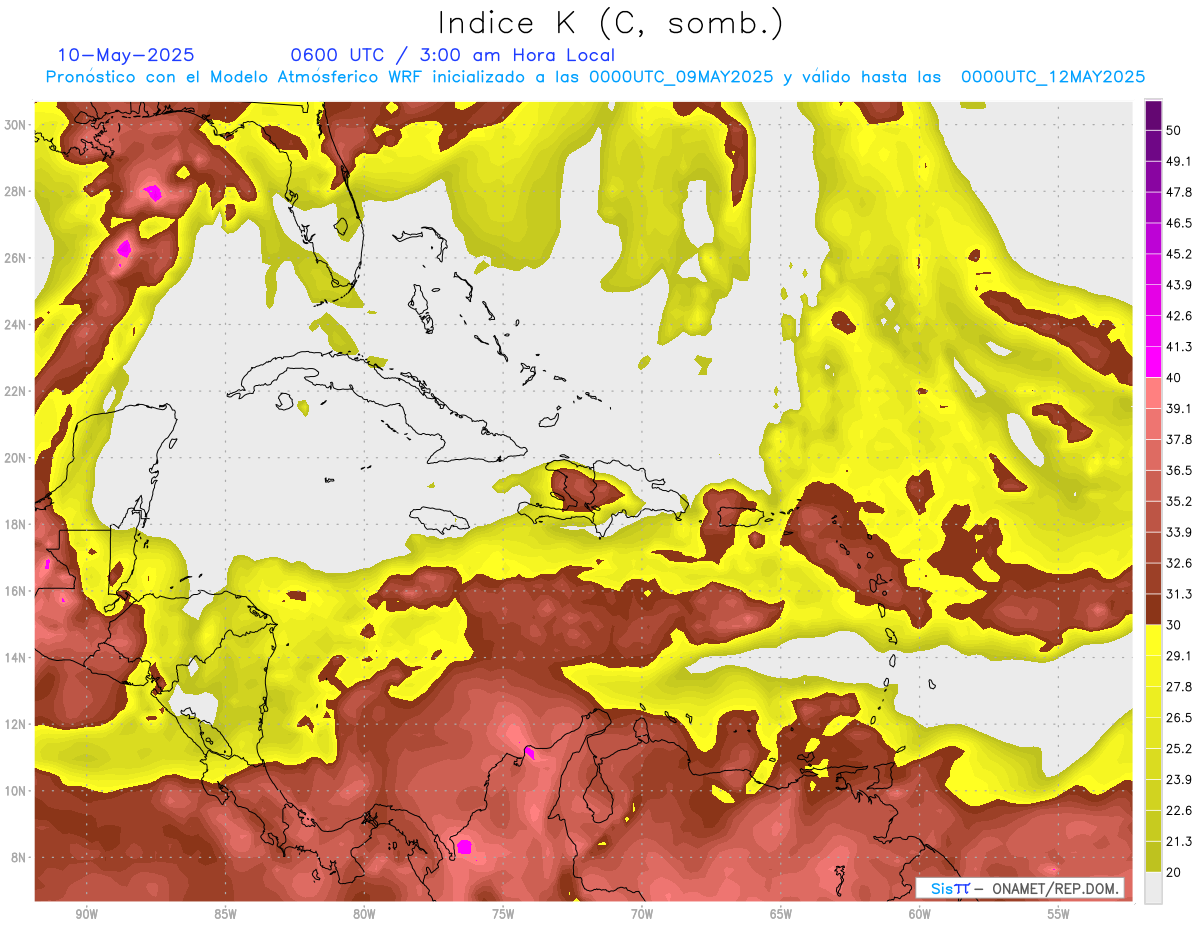Click the longitude label '65W'
Screen dimensions: 1200x927
click(781, 914)
